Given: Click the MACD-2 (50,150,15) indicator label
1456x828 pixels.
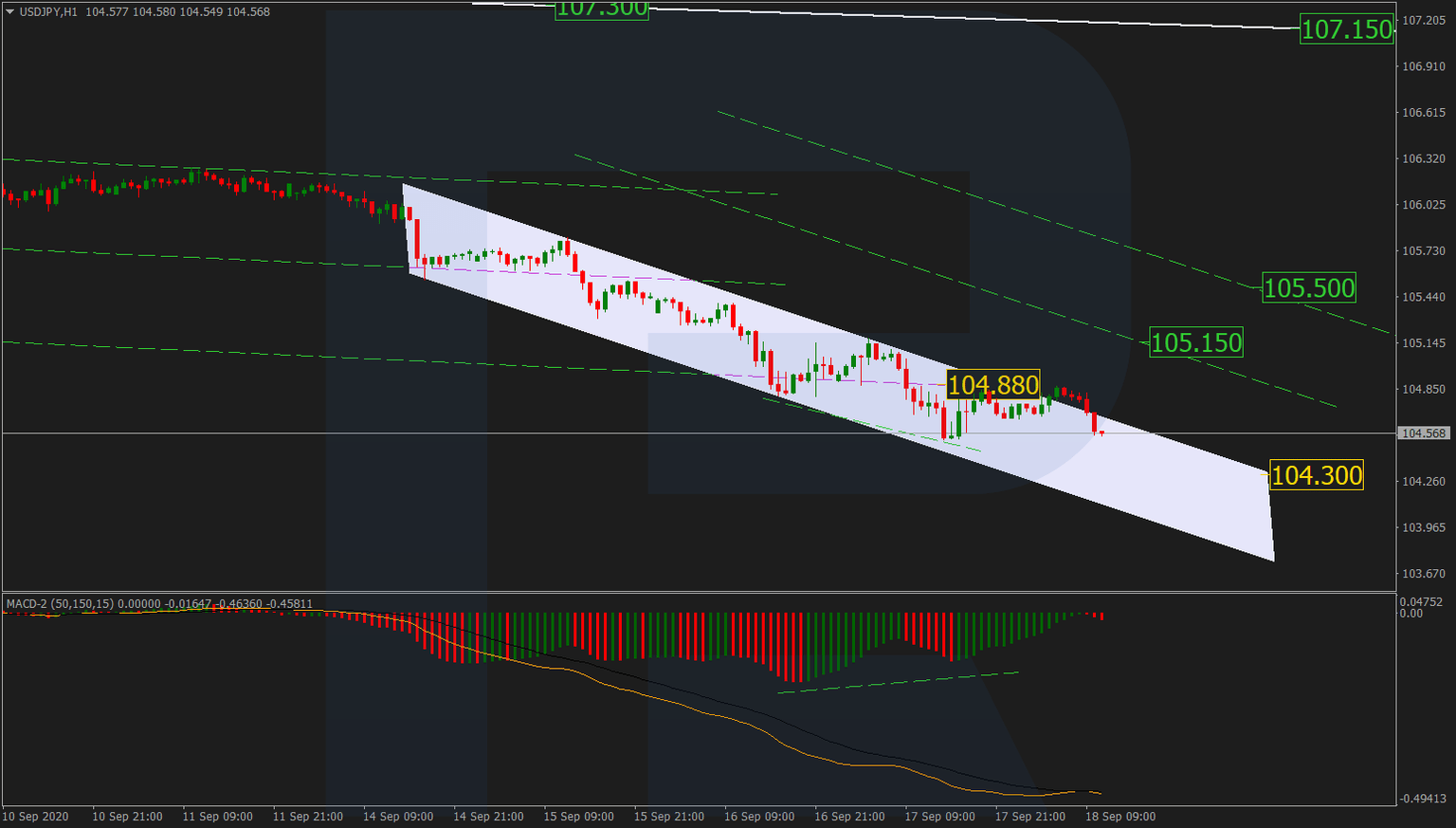Looking at the screenshot, I should coord(57,601).
